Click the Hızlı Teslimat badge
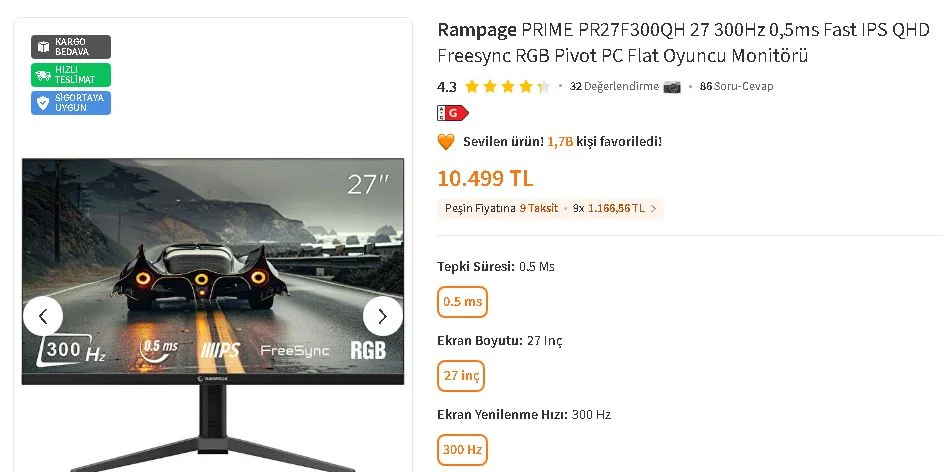 [x=71, y=75]
